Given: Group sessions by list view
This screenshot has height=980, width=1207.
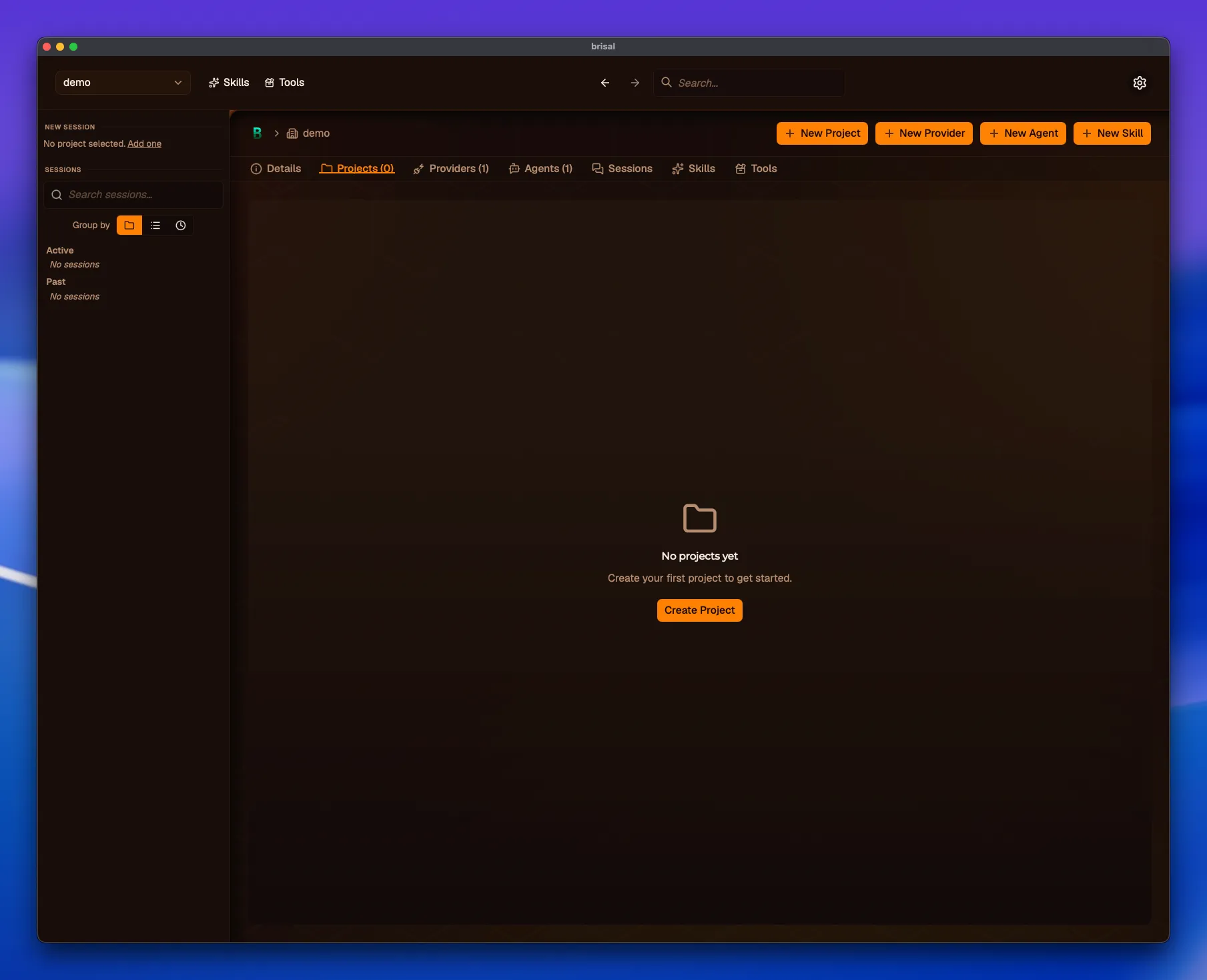Looking at the screenshot, I should 155,225.
